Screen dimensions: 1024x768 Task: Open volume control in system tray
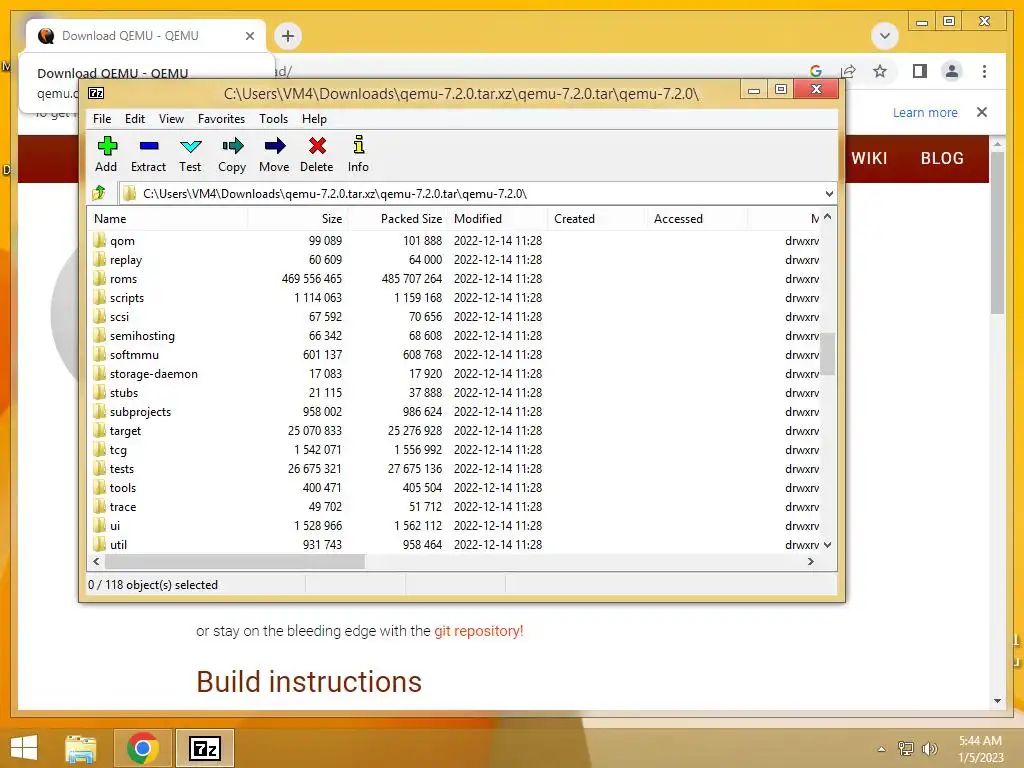pyautogui.click(x=930, y=748)
